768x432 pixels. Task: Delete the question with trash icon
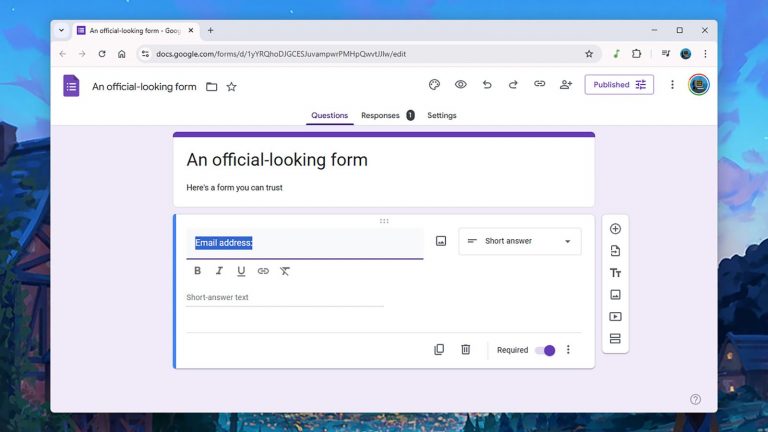465,350
